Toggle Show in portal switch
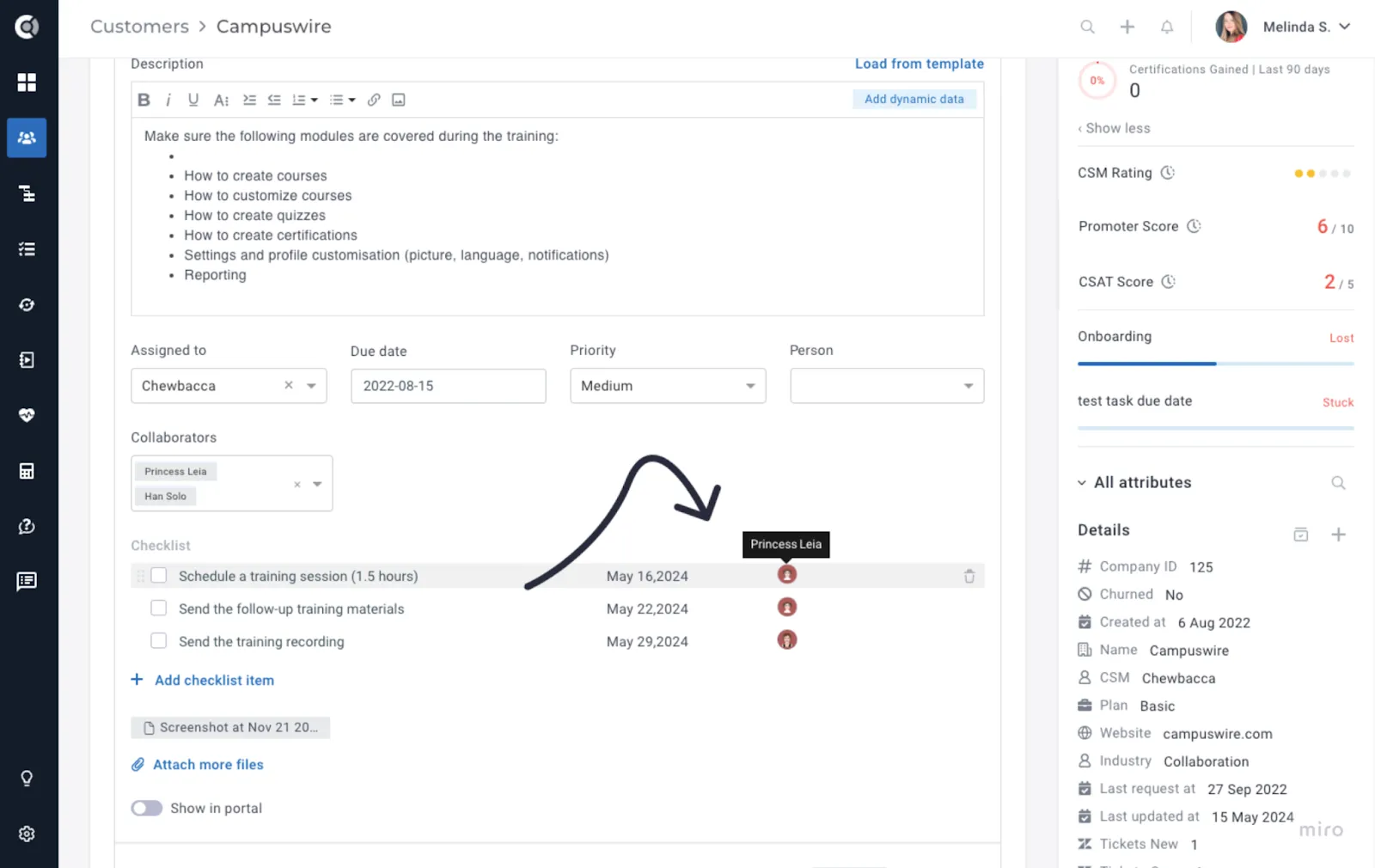This screenshot has width=1375, height=868. tap(147, 808)
